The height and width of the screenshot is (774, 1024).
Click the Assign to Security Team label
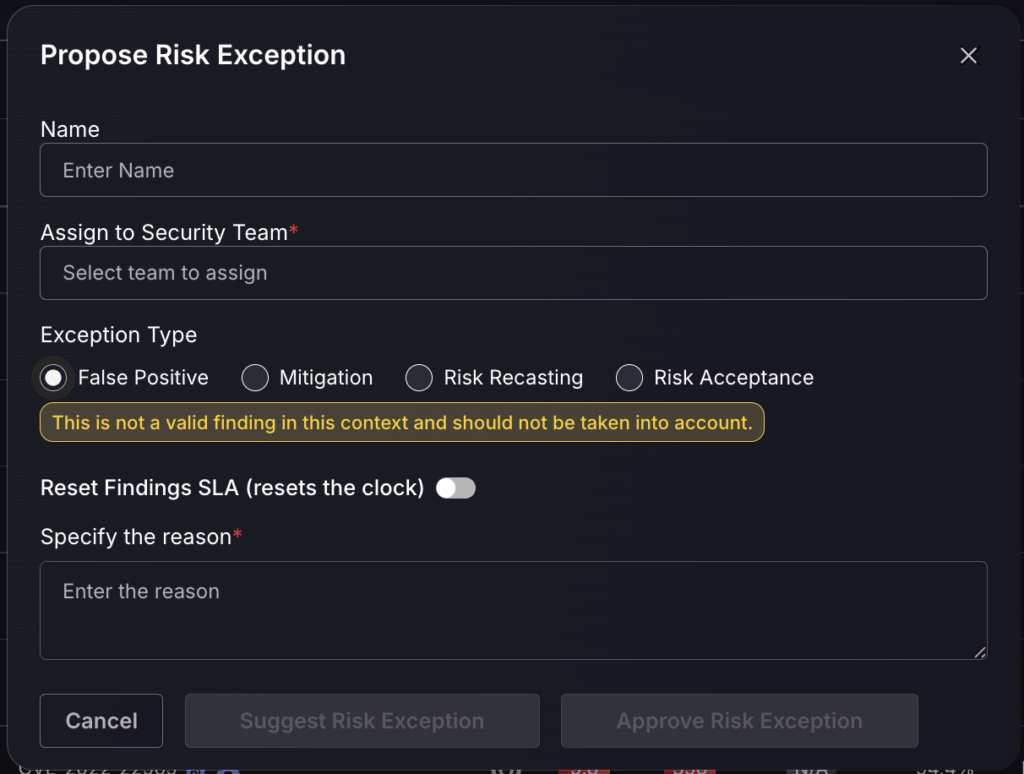(x=164, y=232)
